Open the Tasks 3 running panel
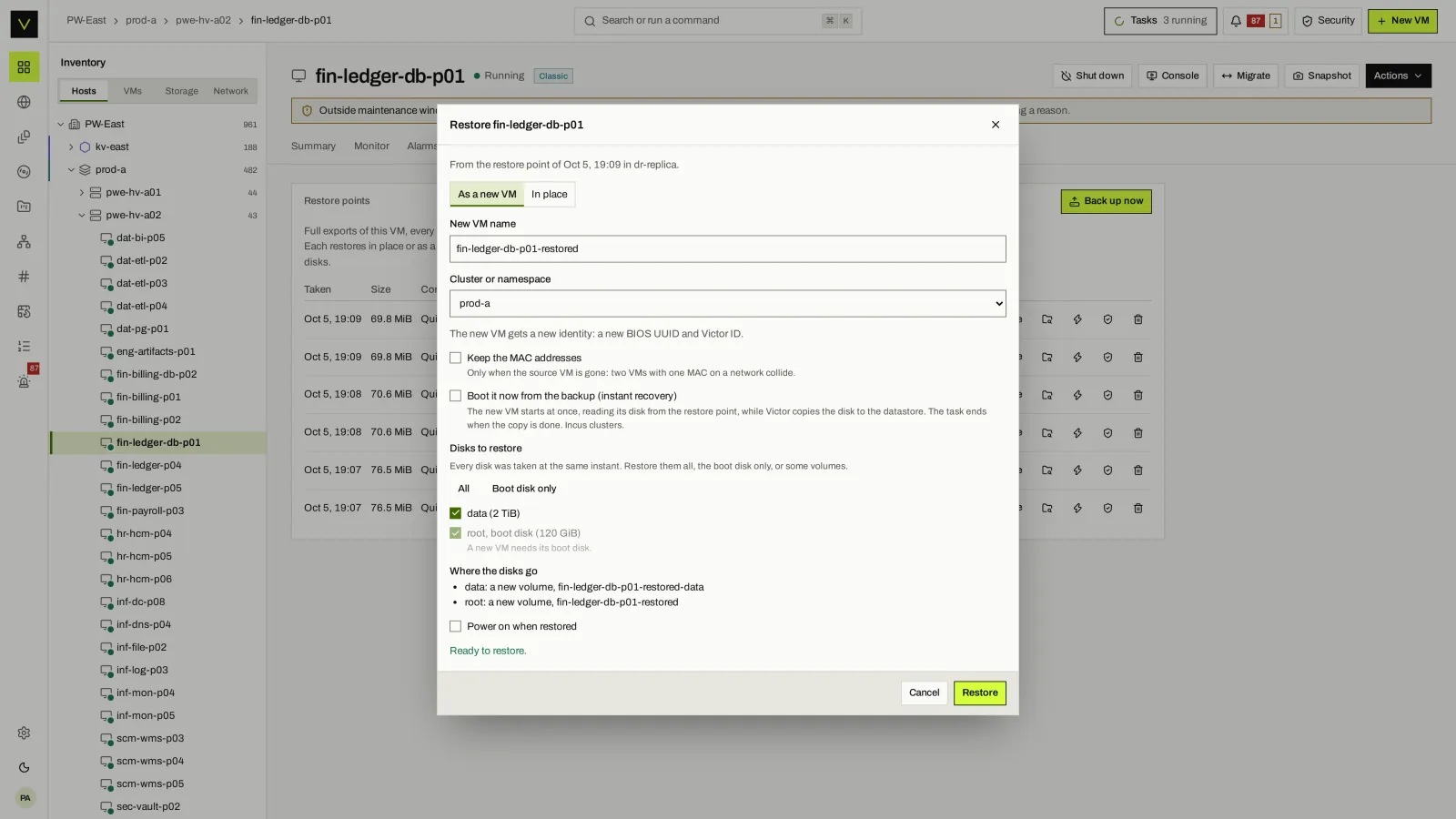 (x=1160, y=21)
